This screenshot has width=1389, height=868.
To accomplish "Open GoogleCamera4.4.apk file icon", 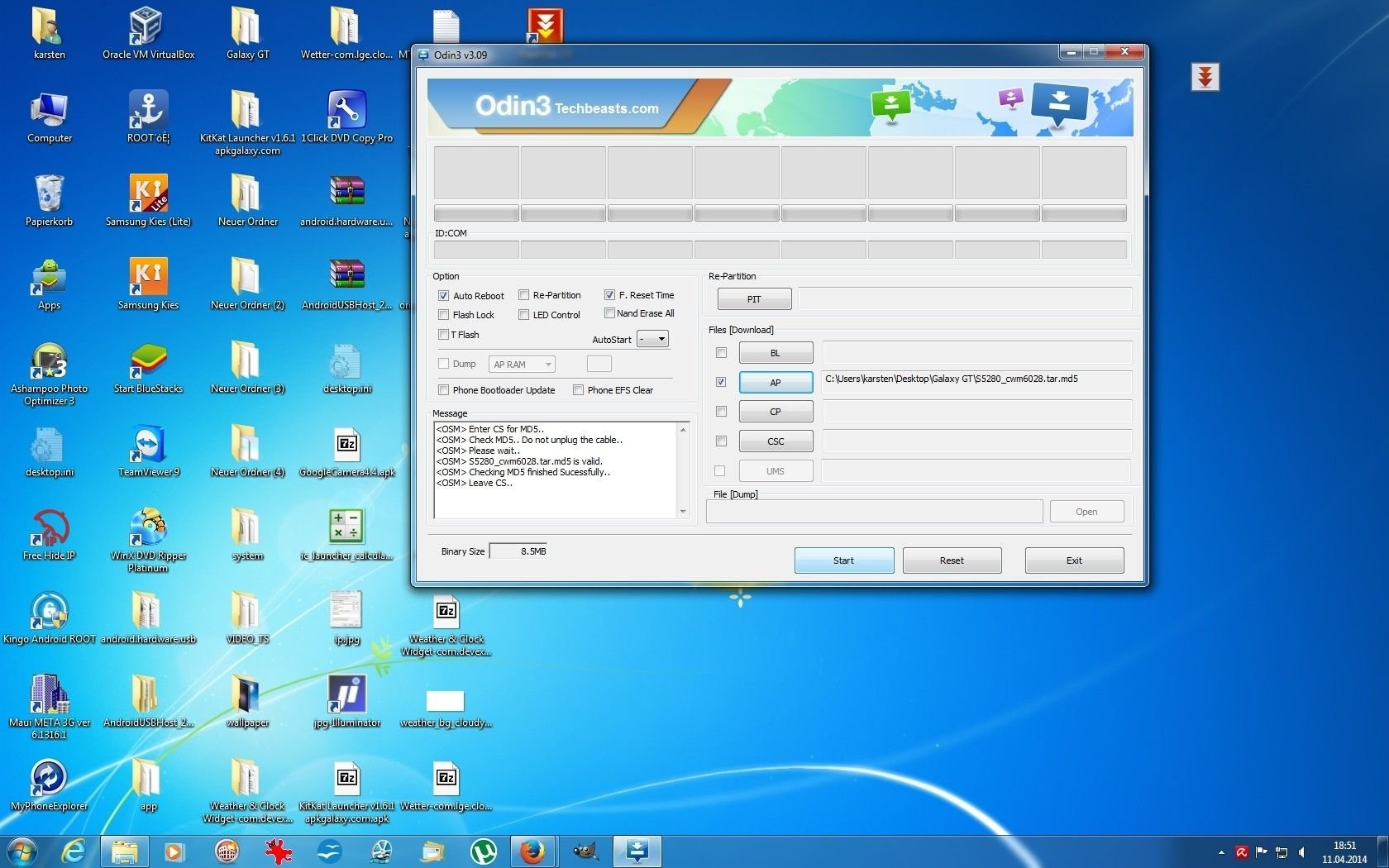I will [346, 451].
